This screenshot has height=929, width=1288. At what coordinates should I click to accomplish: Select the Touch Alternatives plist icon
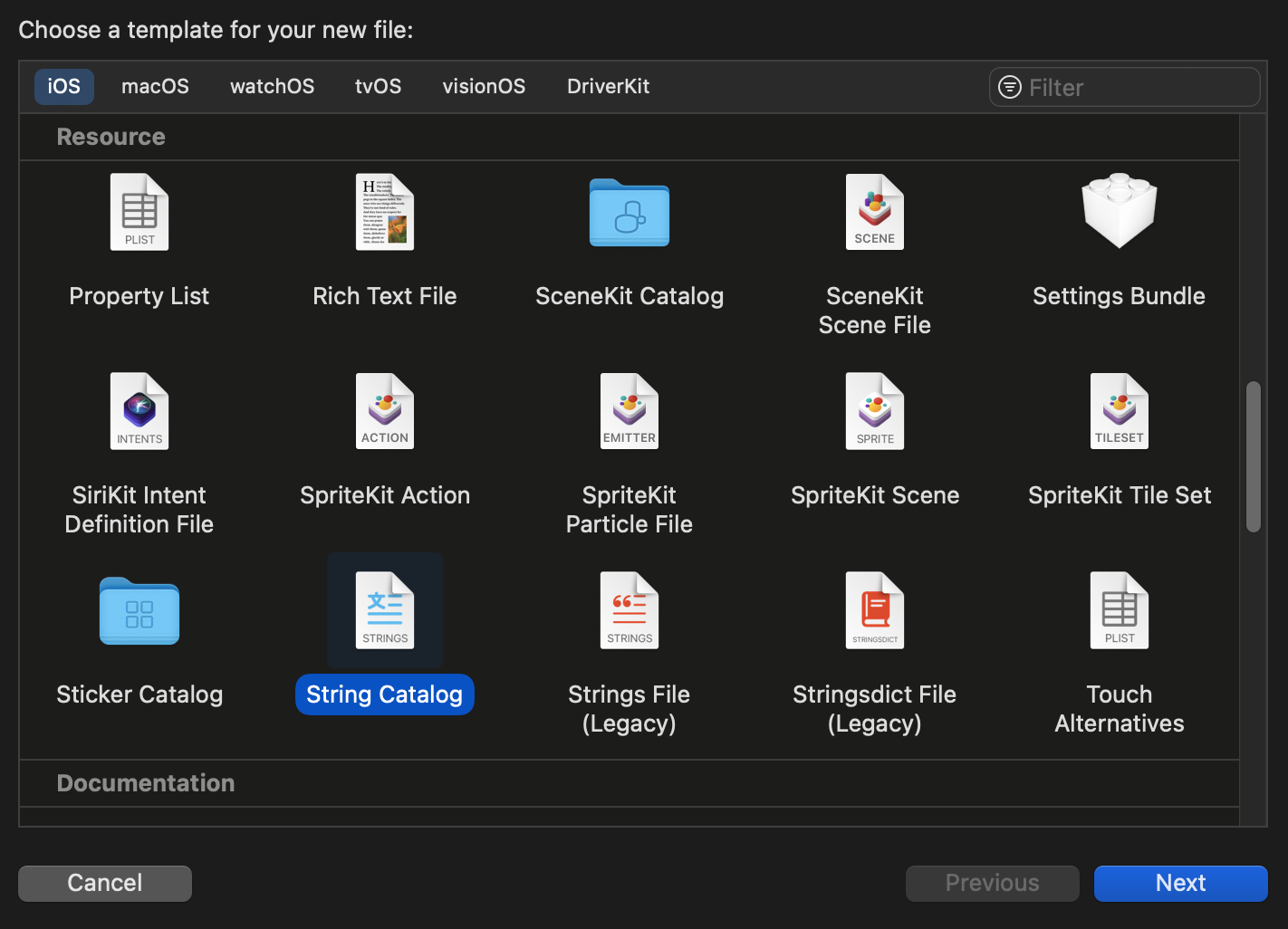click(x=1120, y=610)
